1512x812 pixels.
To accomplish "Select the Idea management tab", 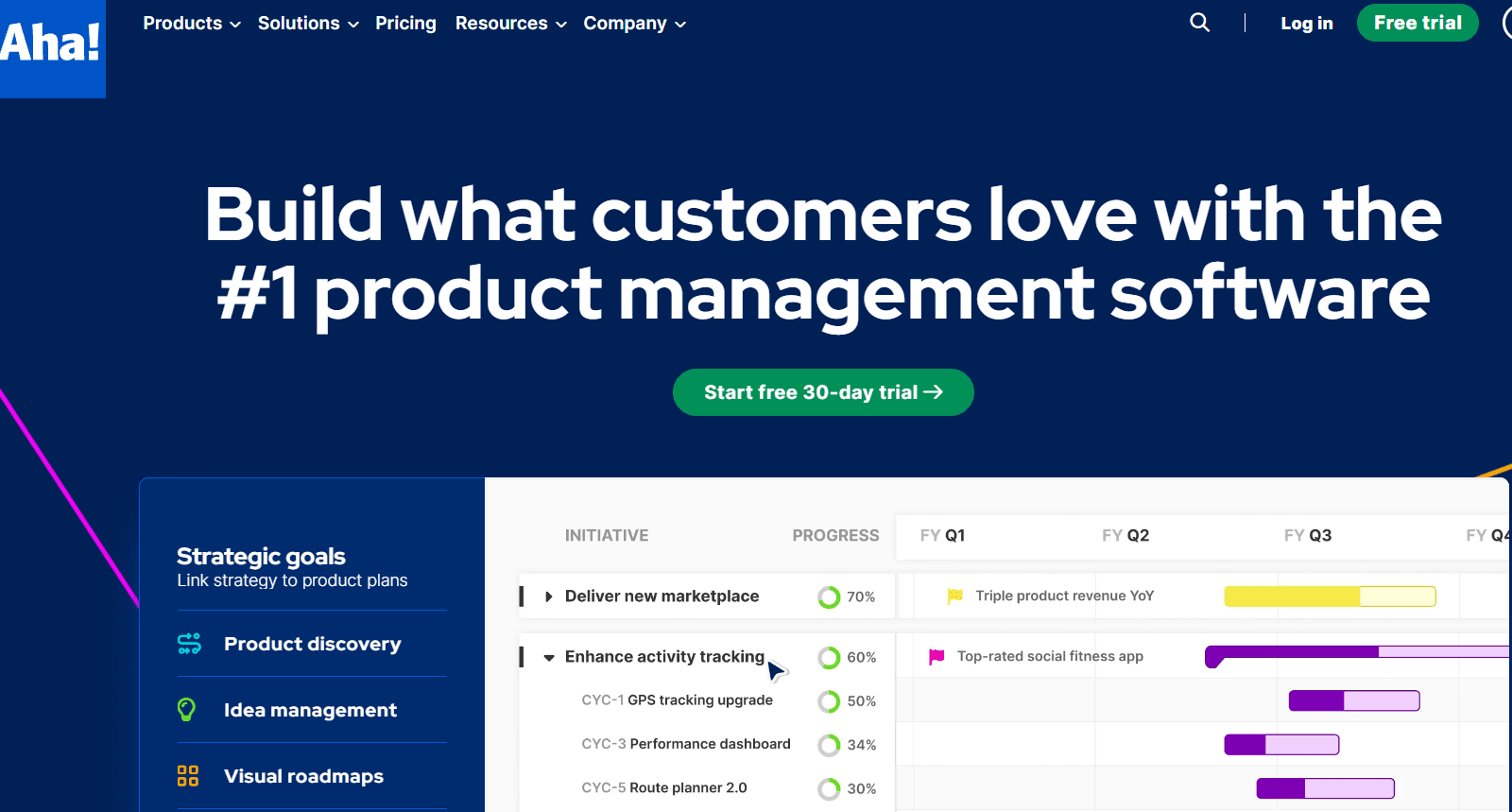I will point(312,710).
